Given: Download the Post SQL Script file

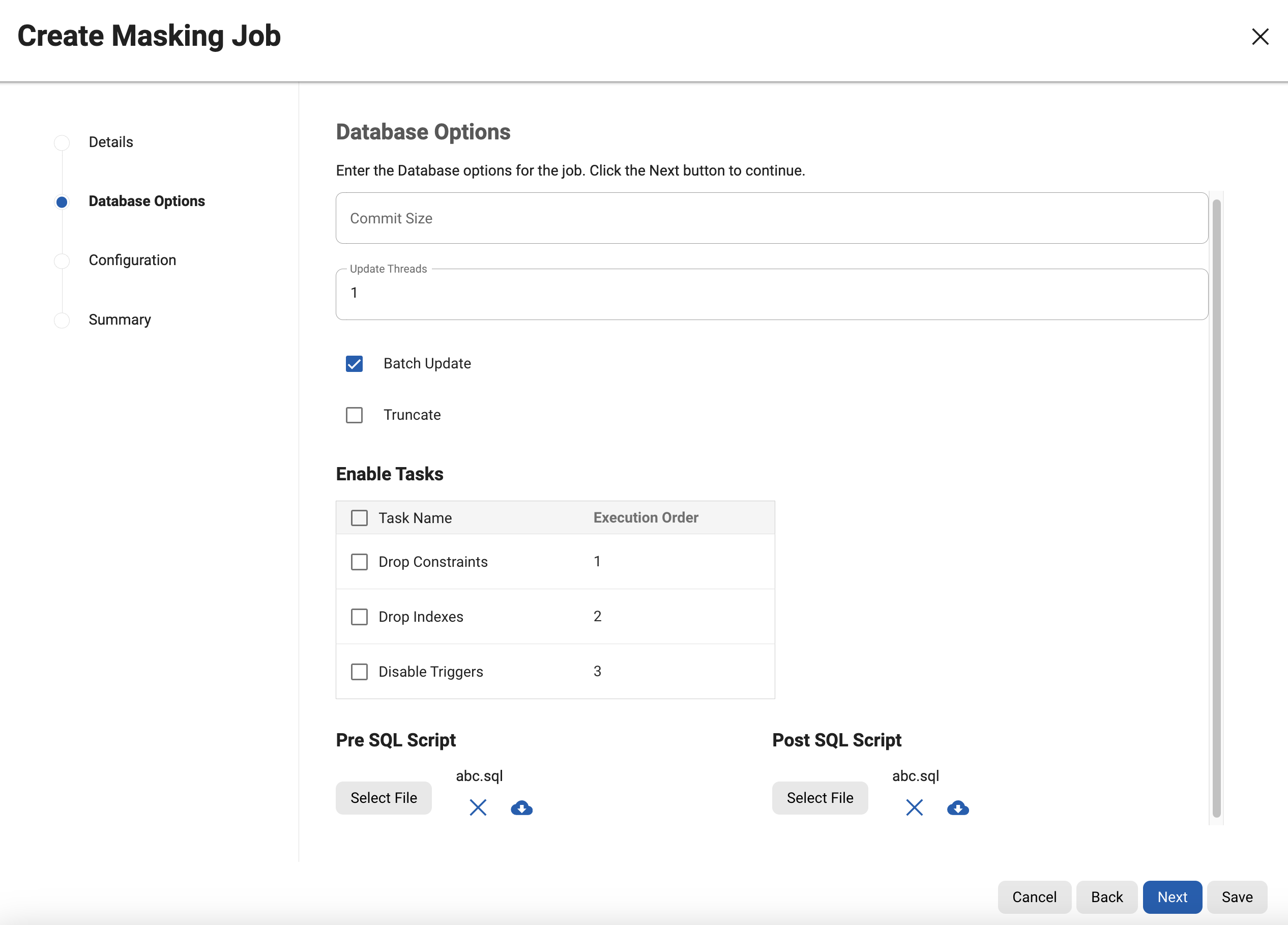Looking at the screenshot, I should click(x=957, y=807).
